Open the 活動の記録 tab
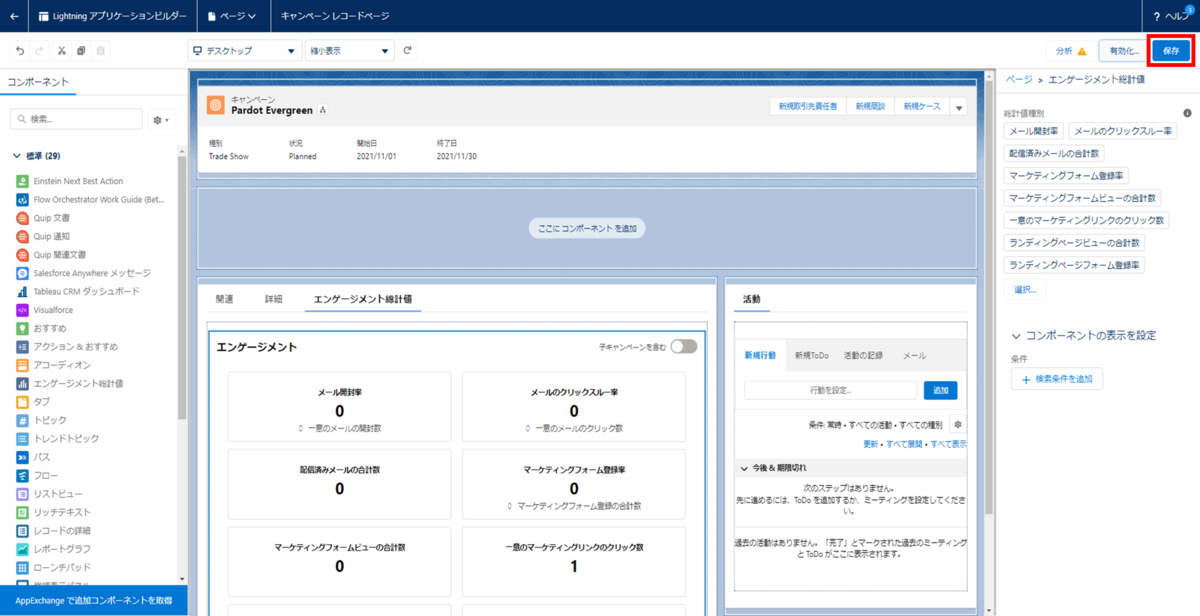Image resolution: width=1200 pixels, height=616 pixels. (x=863, y=356)
